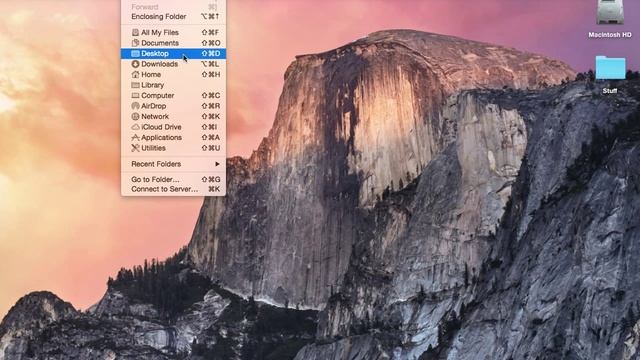Choose Applications in the Go menu

click(173, 138)
